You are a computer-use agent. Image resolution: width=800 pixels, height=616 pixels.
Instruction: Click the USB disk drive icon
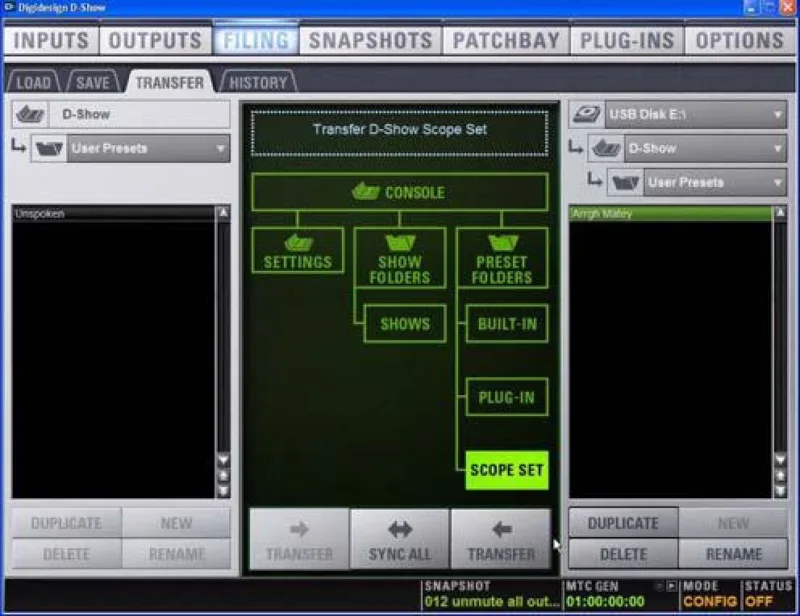pyautogui.click(x=587, y=114)
